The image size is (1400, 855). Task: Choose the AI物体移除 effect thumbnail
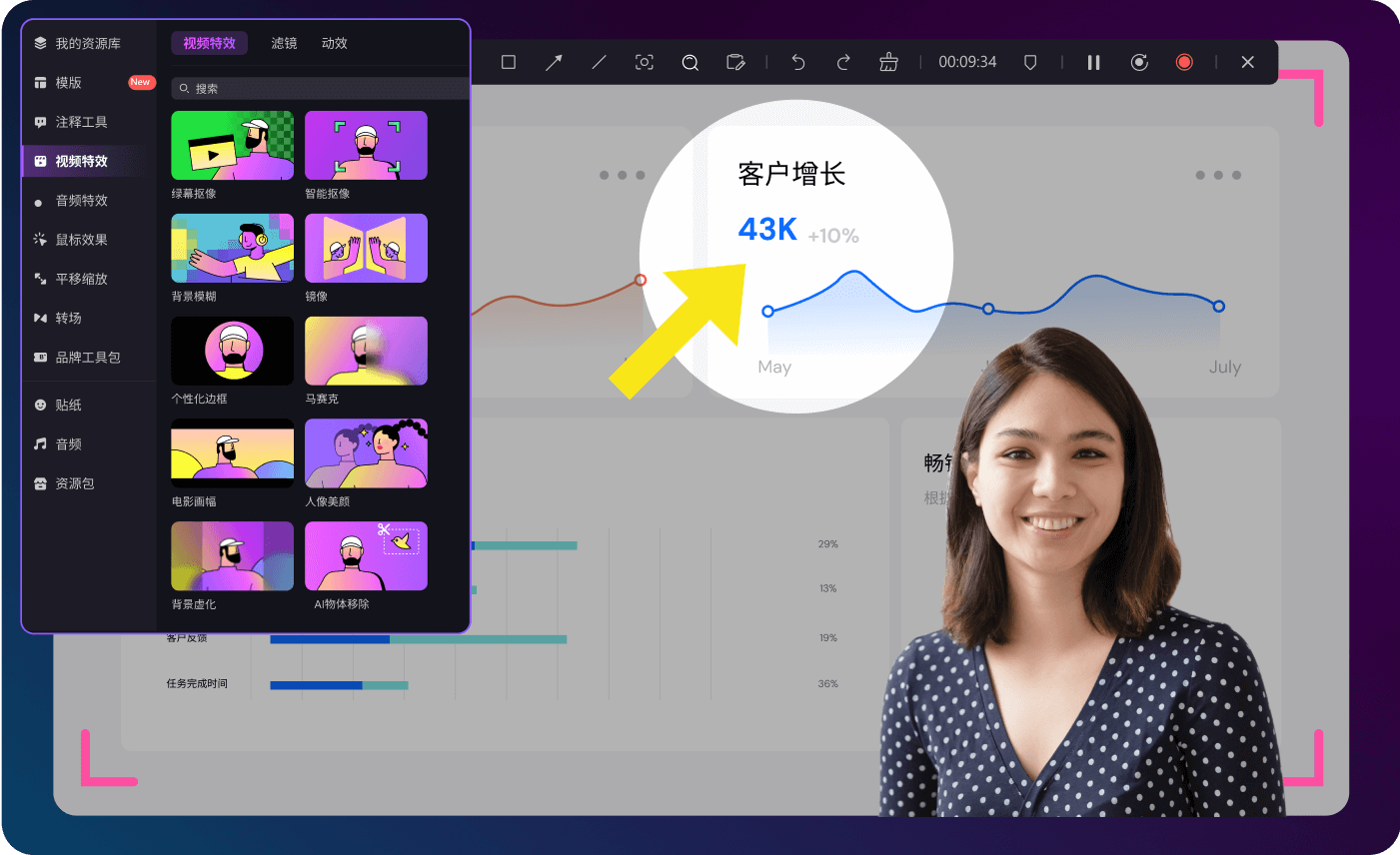pos(366,556)
